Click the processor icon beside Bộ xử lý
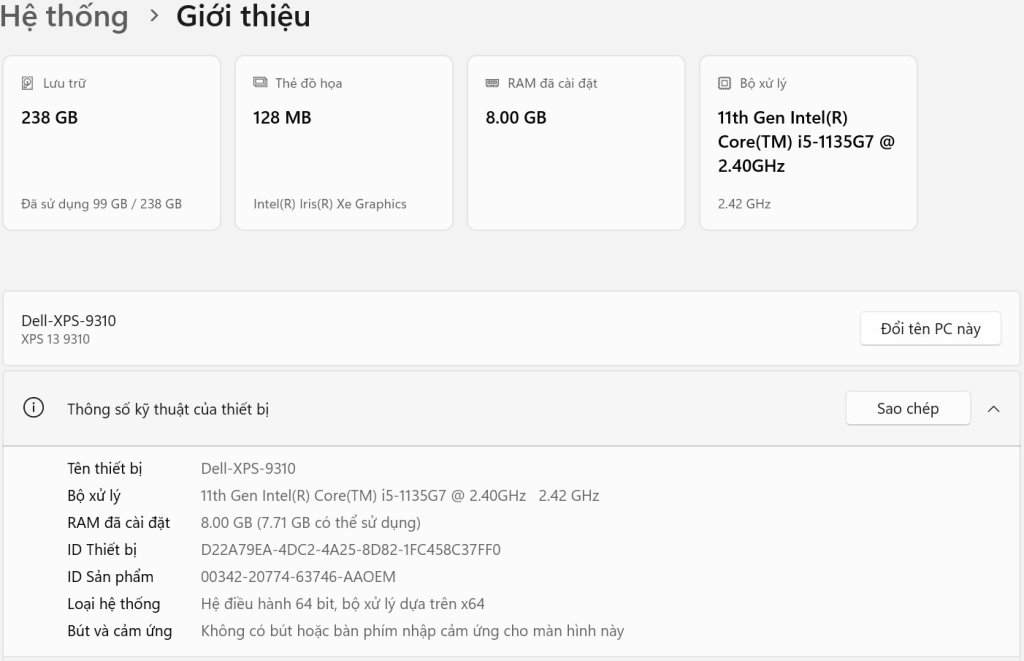Screen dimensions: 1024x661 click(x=724, y=83)
